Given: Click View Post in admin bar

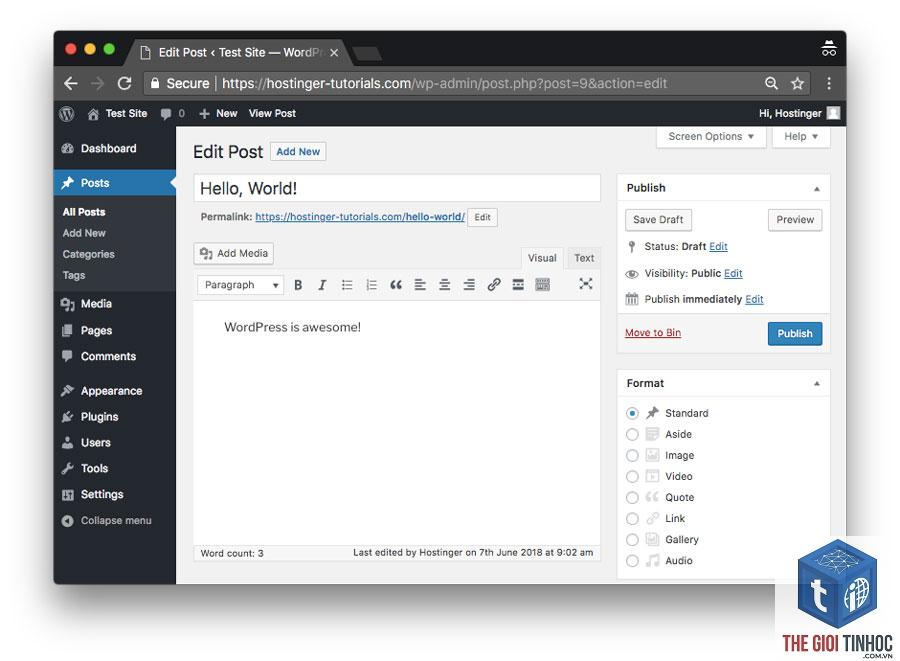Looking at the screenshot, I should 272,114.
